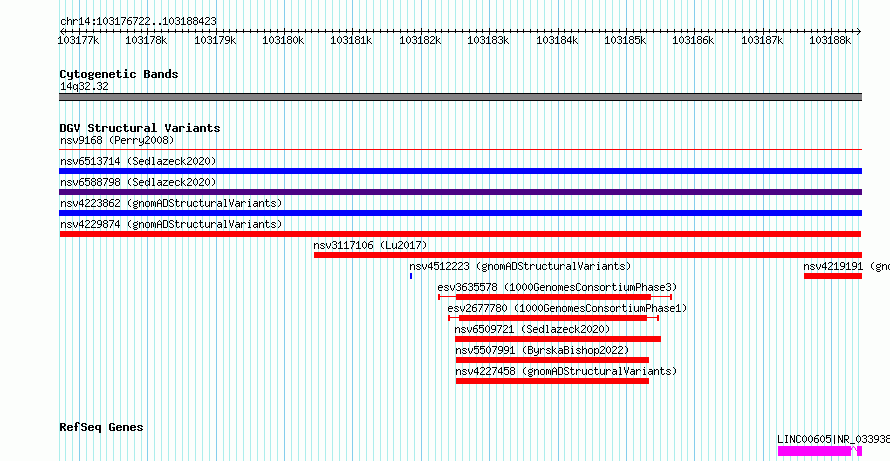890x461 pixels.
Task: Select the red nsv4219191 variant bar
Action: click(833, 276)
